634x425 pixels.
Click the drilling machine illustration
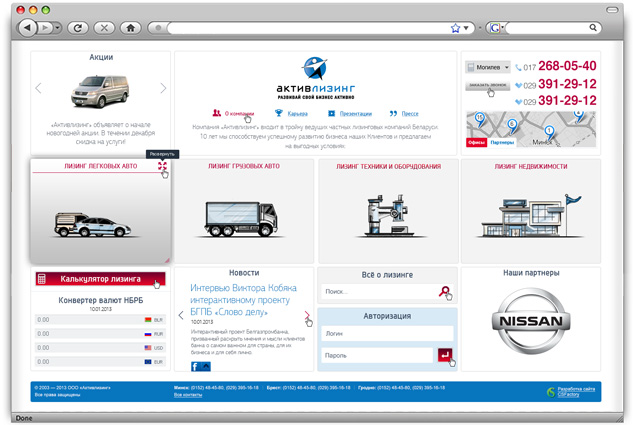click(389, 215)
